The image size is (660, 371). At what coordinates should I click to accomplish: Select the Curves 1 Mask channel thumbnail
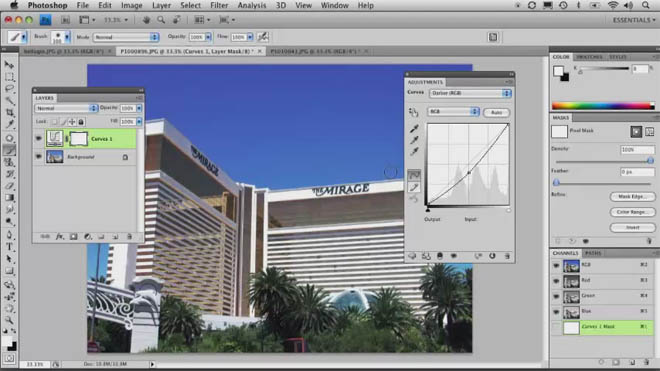[x=571, y=327]
